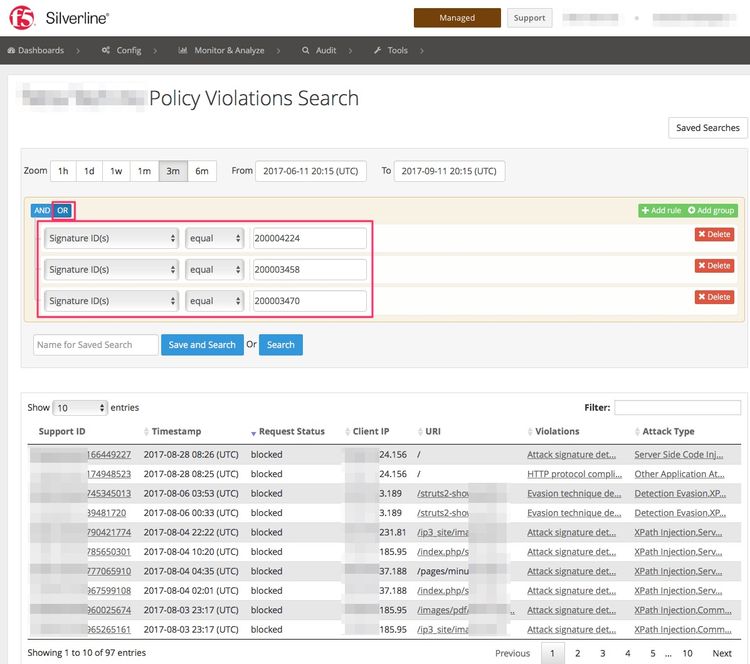Click the Name for Saved Search field
Image resolution: width=750 pixels, height=664 pixels.
(x=96, y=345)
